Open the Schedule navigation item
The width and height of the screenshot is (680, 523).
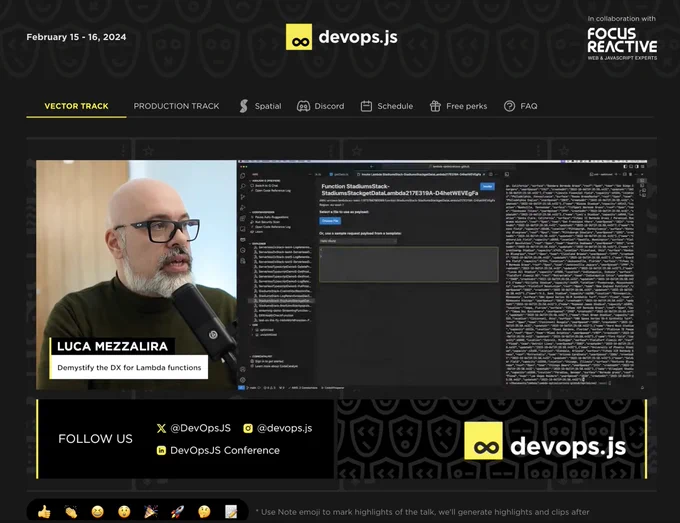[387, 106]
